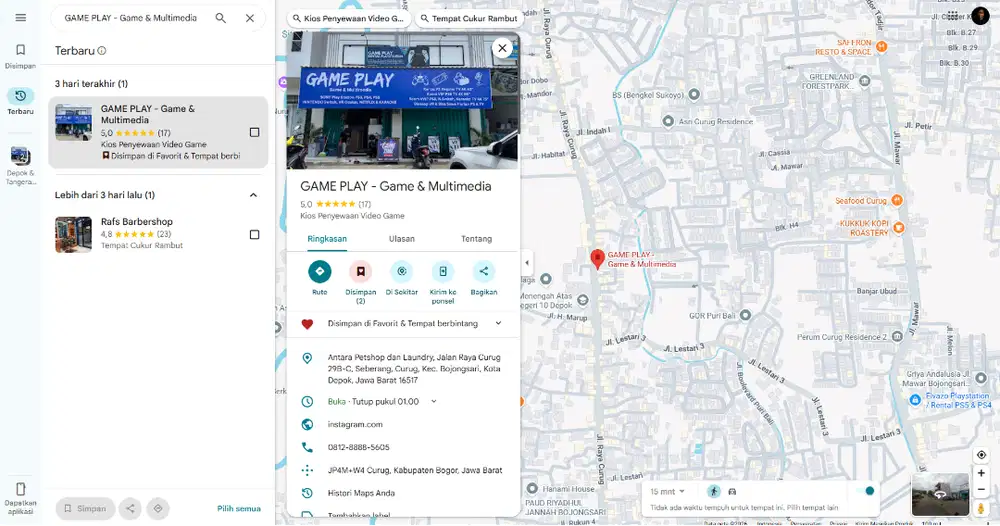1000x526 pixels.
Task: Click the Rute directions icon
Action: [320, 272]
